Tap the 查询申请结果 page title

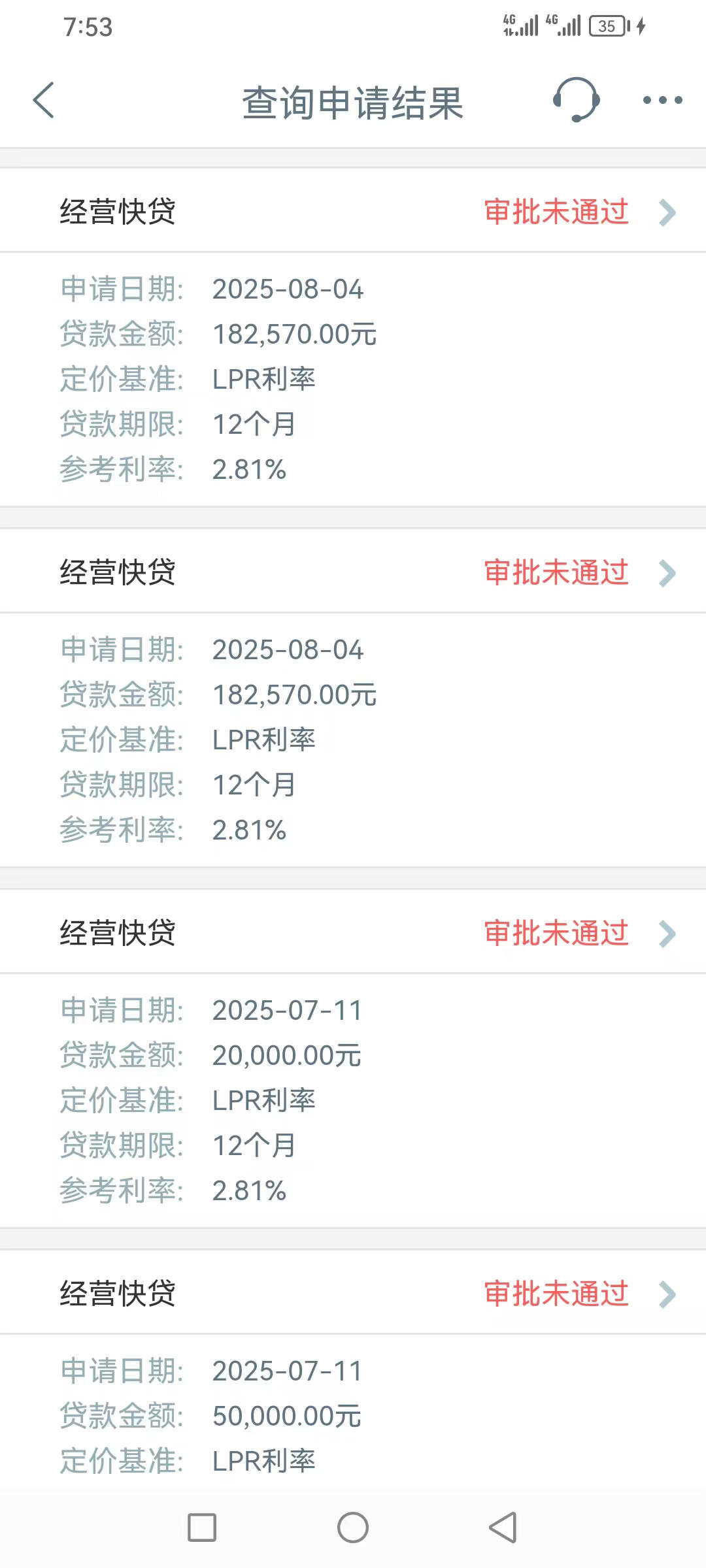(x=353, y=103)
